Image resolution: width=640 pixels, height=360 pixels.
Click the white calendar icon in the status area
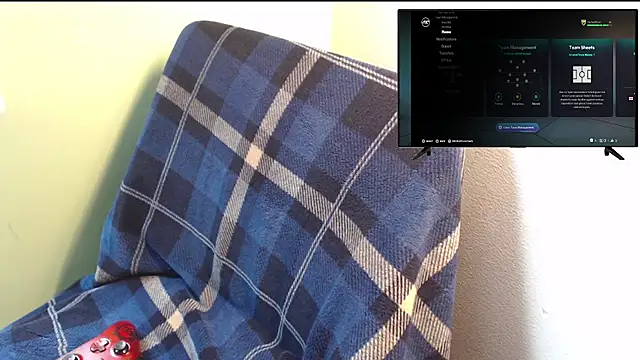[x=591, y=140]
